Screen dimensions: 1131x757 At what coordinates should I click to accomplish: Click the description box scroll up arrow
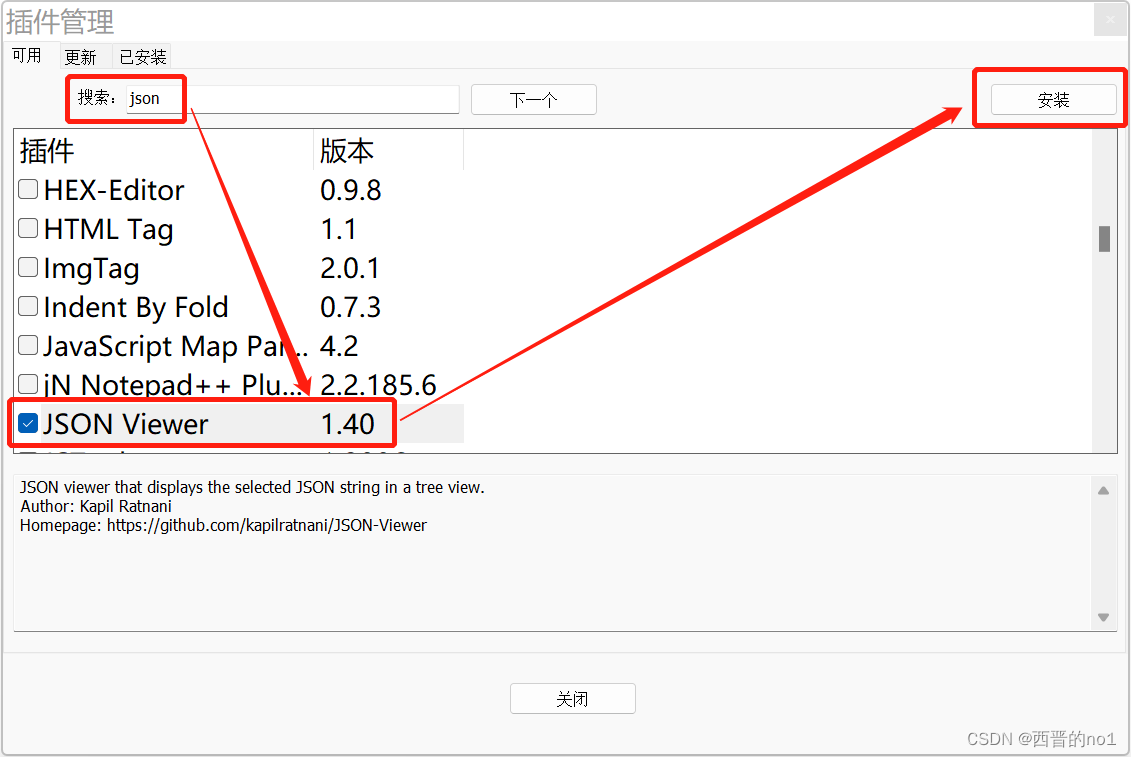coord(1104,491)
